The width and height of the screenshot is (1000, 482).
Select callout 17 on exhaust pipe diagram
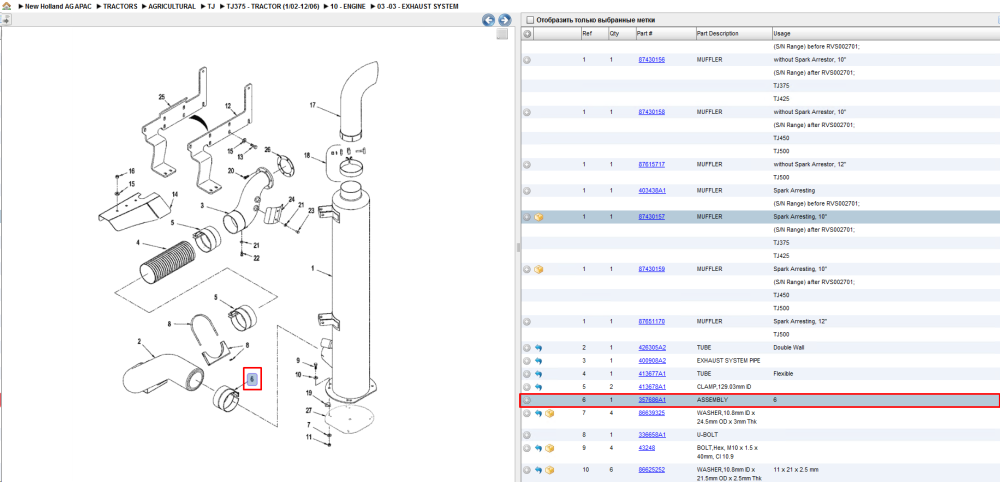(x=312, y=105)
